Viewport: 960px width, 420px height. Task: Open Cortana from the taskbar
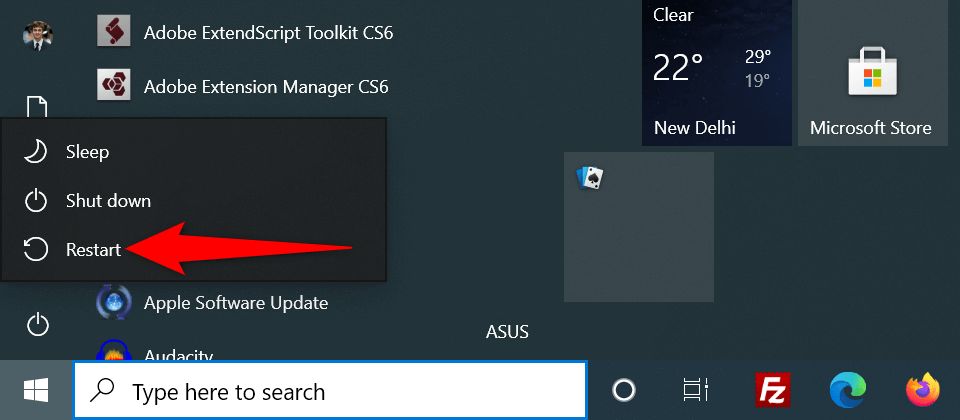624,389
